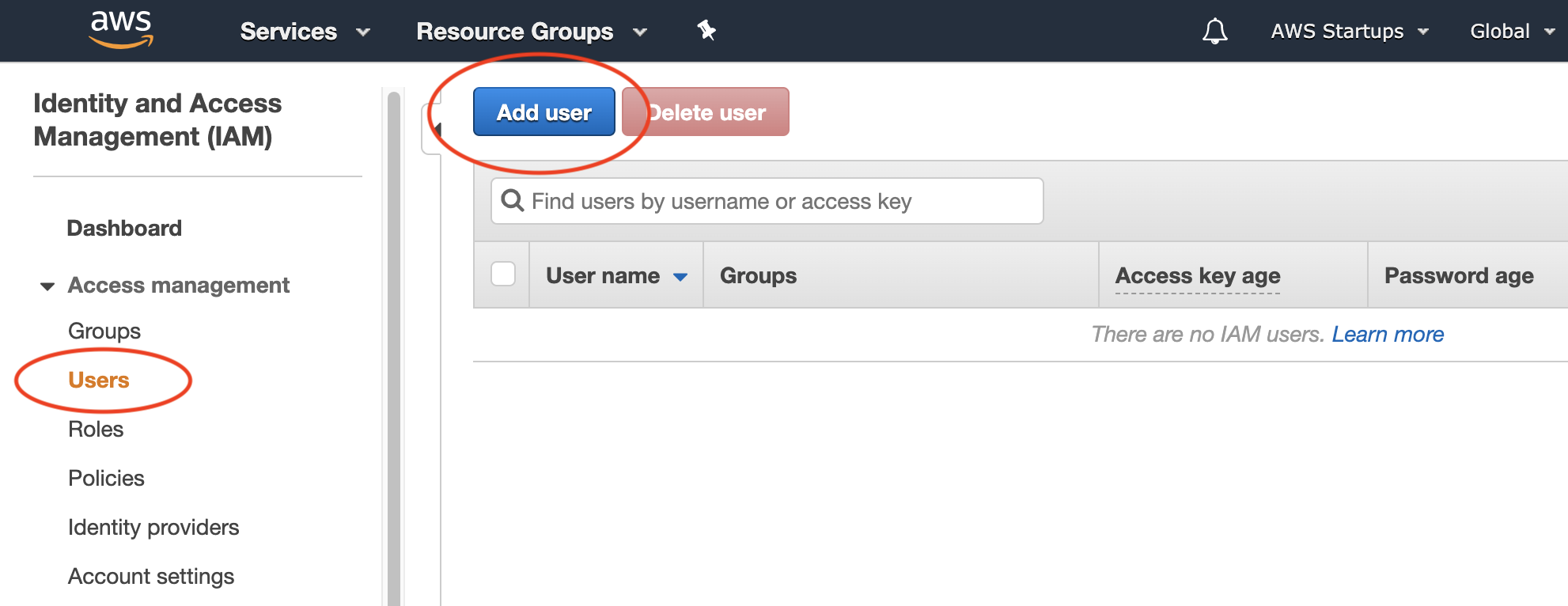Toggle the select-all users checkbox
The width and height of the screenshot is (1568, 606).
pyautogui.click(x=503, y=275)
